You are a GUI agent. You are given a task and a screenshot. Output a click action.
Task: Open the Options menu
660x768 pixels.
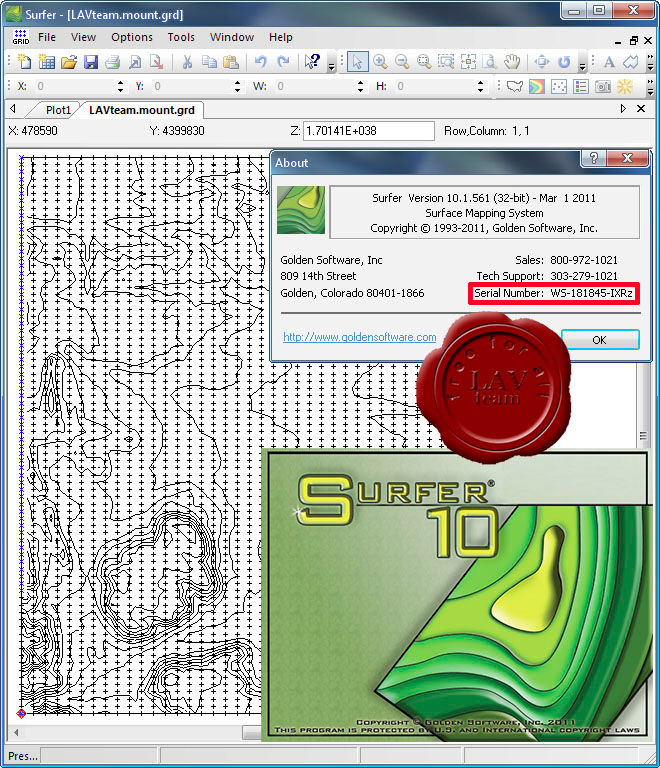132,37
